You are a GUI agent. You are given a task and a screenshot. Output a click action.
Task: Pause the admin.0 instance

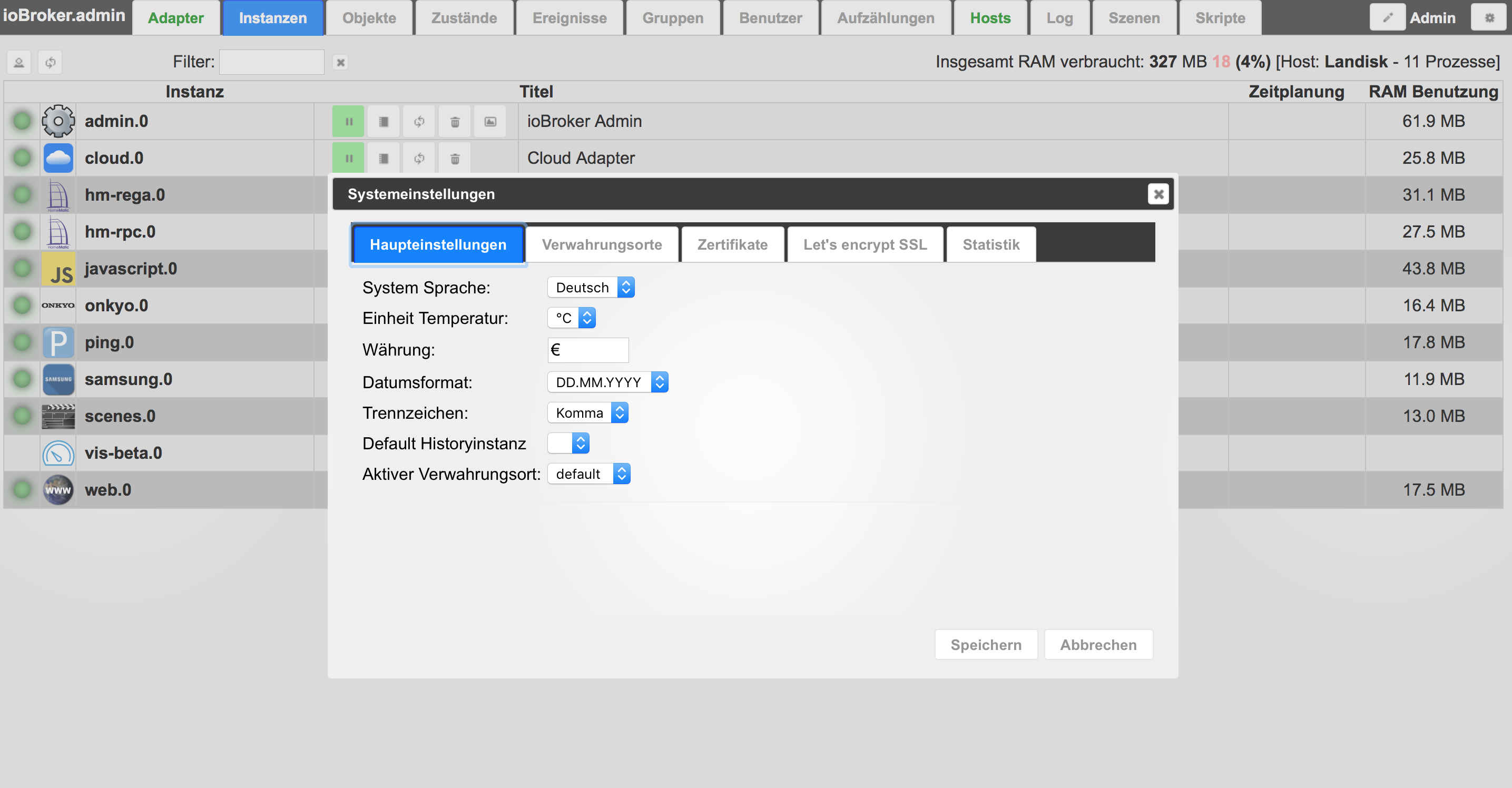tap(348, 122)
